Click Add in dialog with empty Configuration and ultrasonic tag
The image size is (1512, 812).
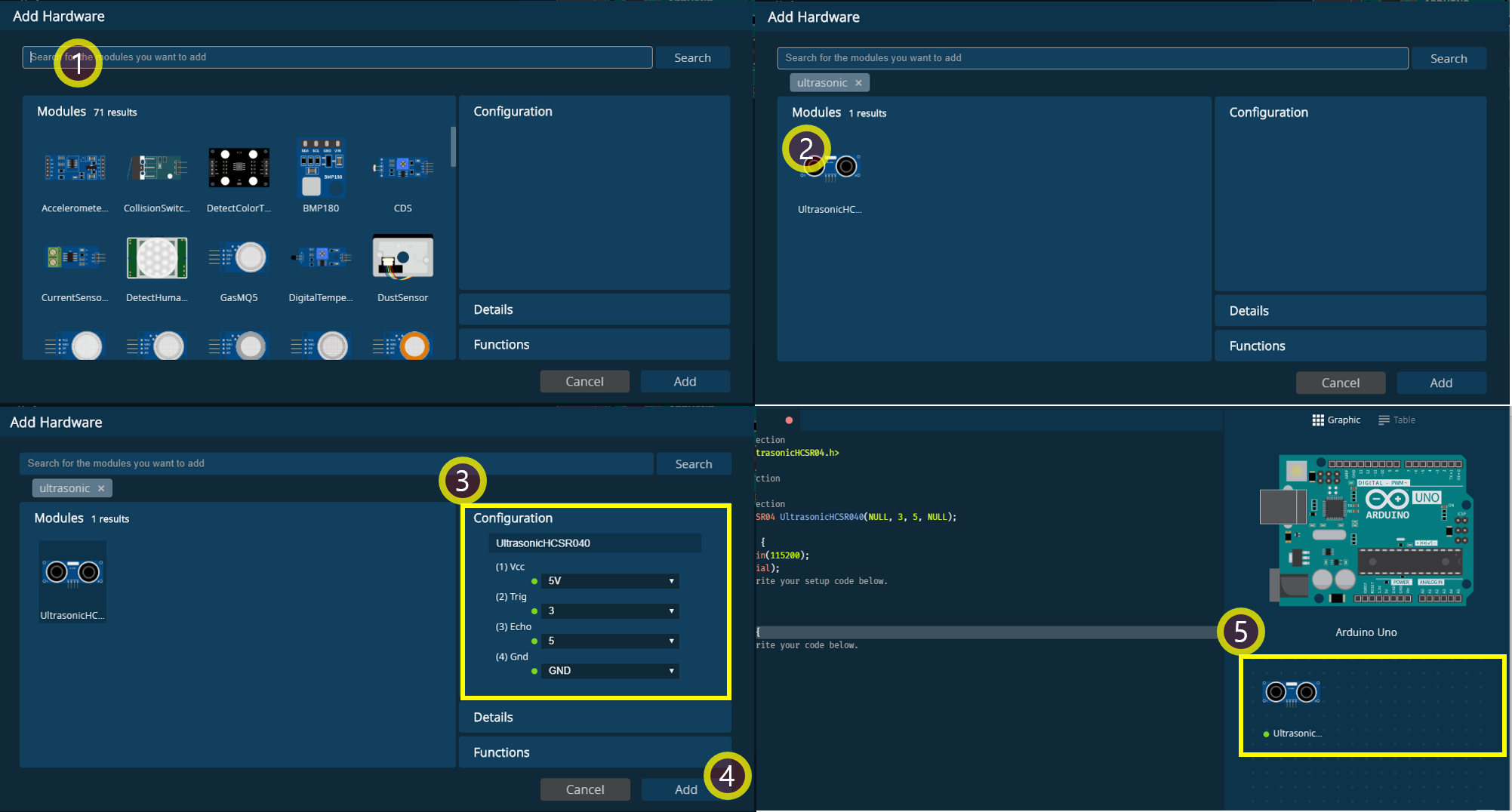[1441, 383]
